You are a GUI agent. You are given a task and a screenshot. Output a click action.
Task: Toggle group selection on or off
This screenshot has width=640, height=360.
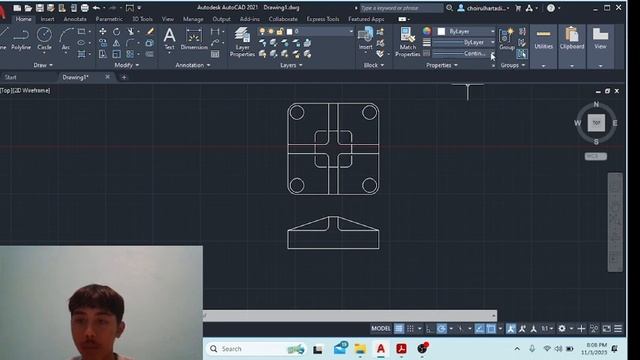[x=522, y=54]
